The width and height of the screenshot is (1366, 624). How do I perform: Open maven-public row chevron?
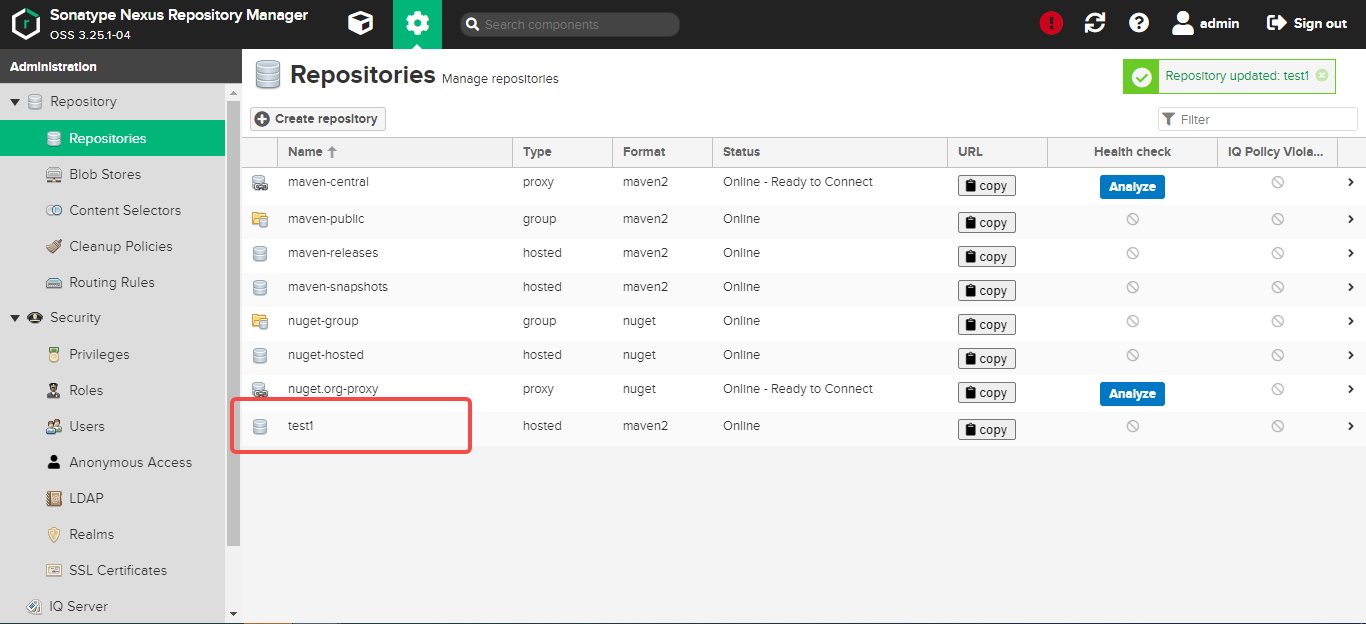click(1350, 219)
